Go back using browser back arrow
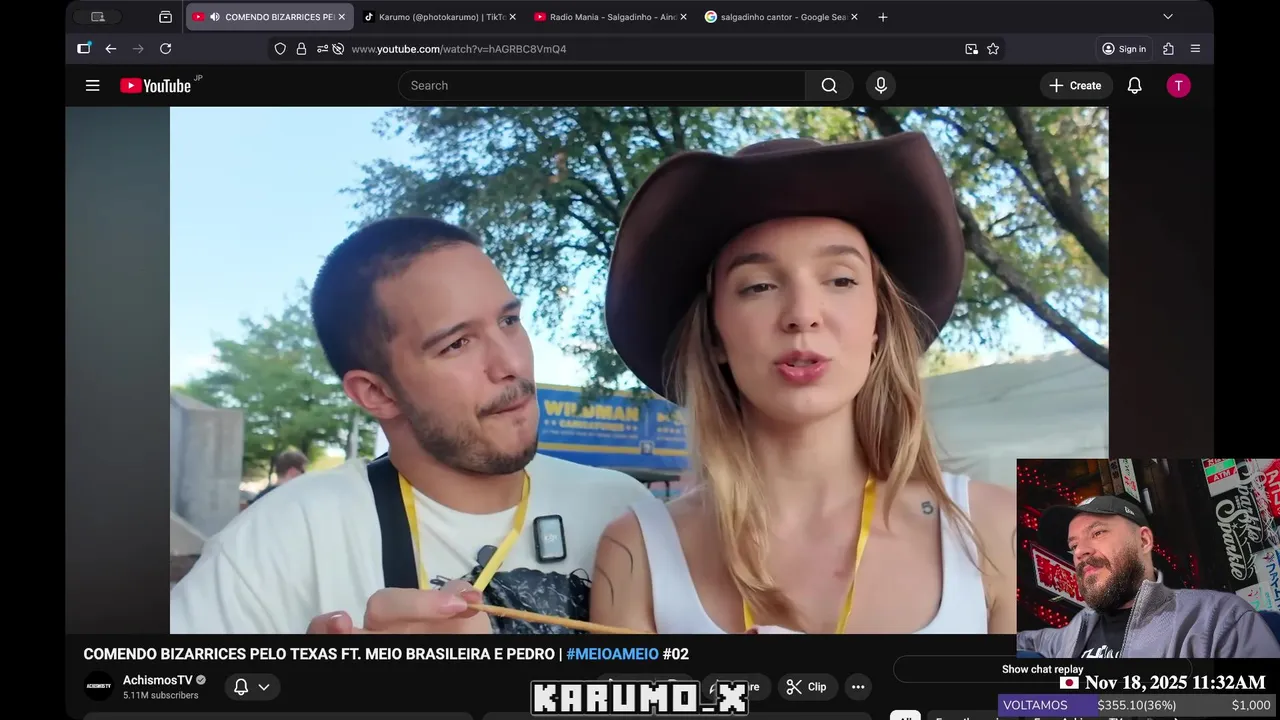 (x=111, y=49)
